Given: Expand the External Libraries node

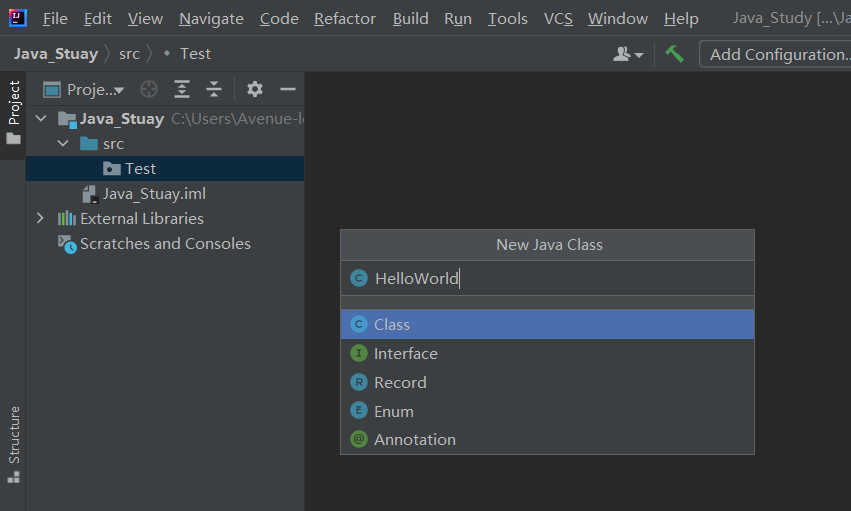Looking at the screenshot, I should [x=40, y=218].
